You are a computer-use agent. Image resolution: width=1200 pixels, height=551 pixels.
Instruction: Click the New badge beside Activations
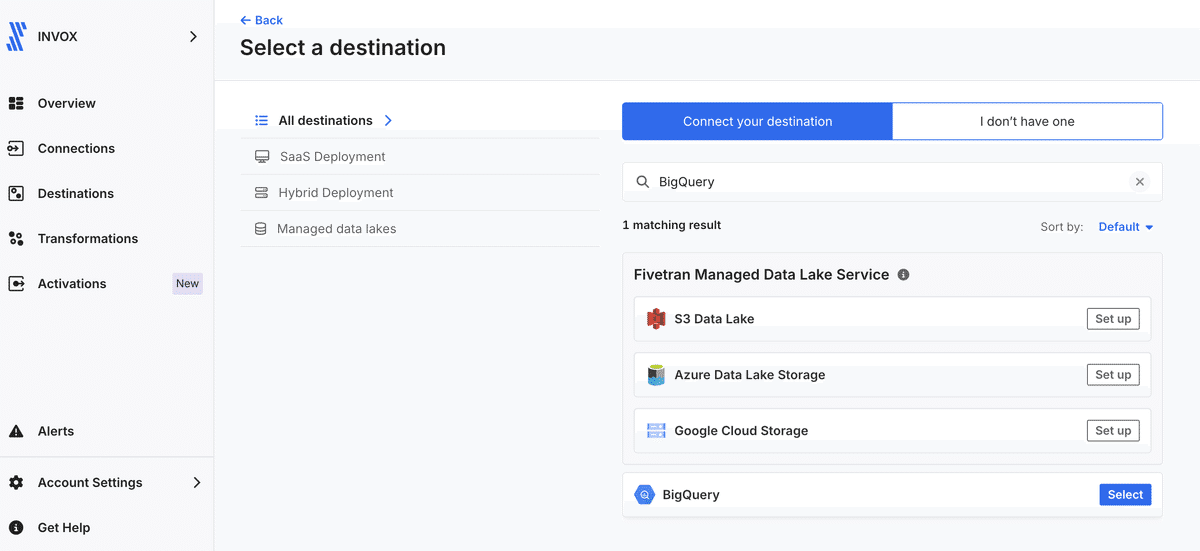coord(188,284)
